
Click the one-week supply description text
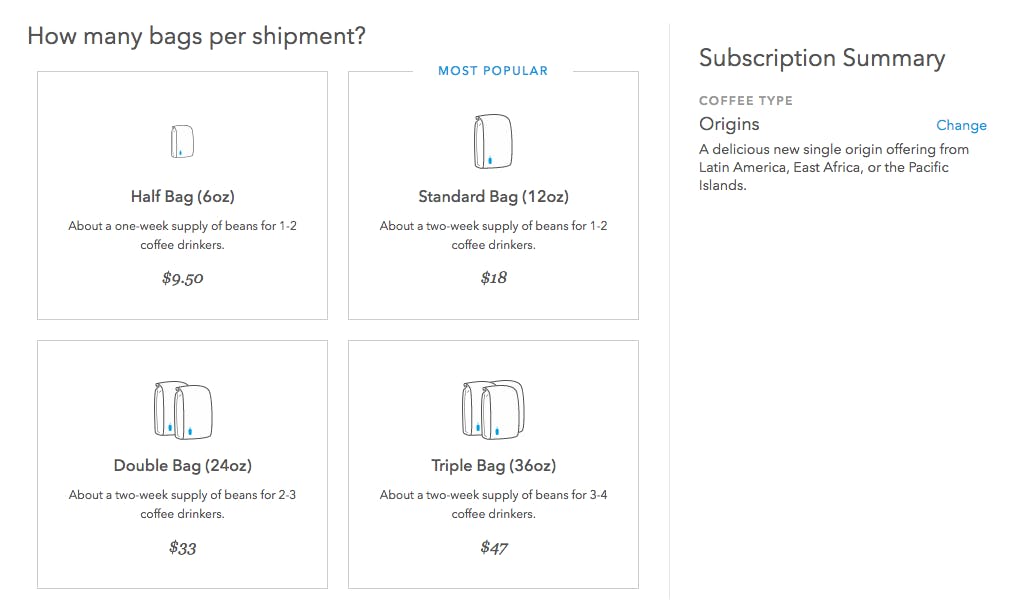coord(182,235)
